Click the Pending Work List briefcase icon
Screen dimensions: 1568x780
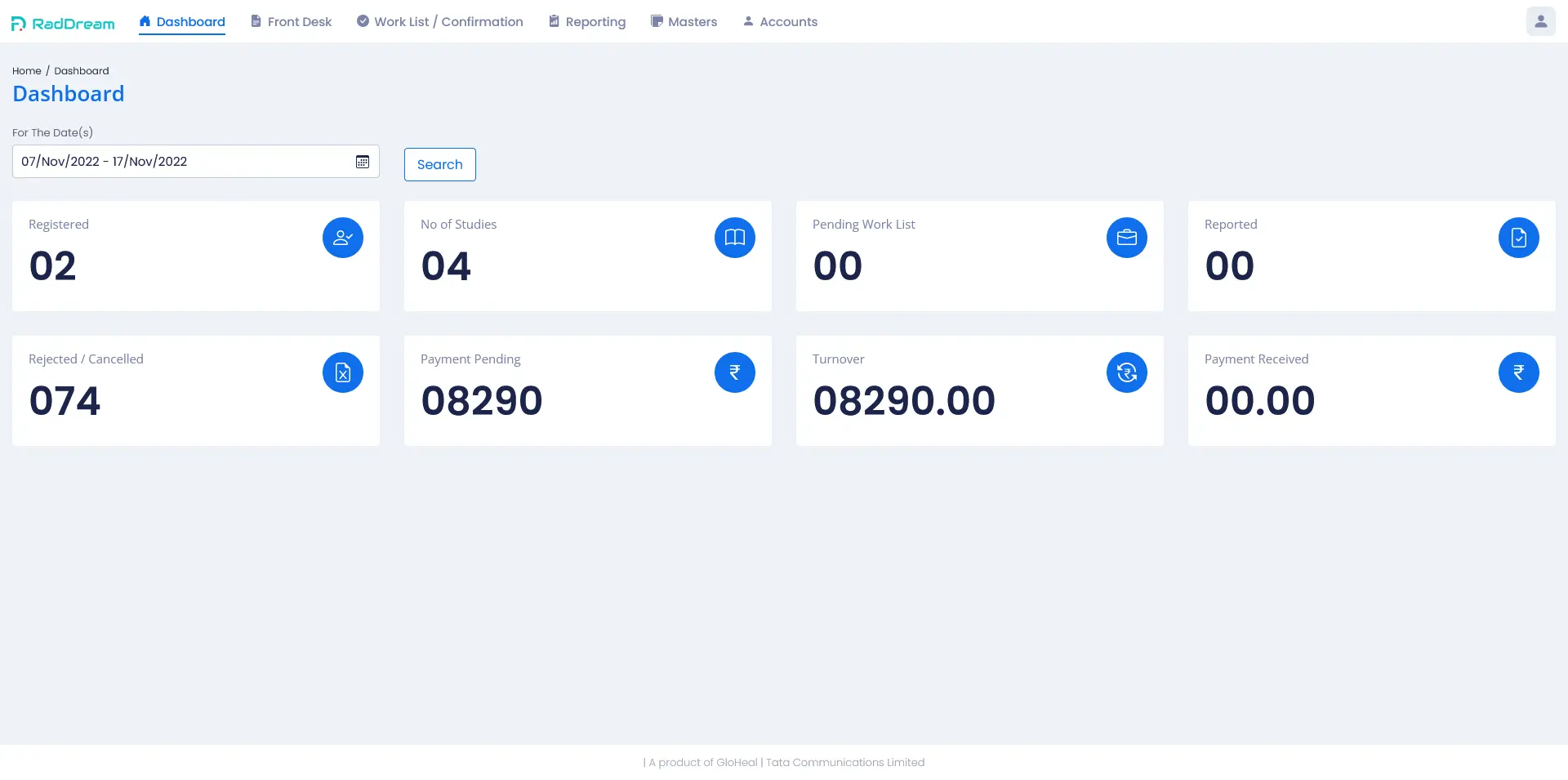(x=1127, y=238)
